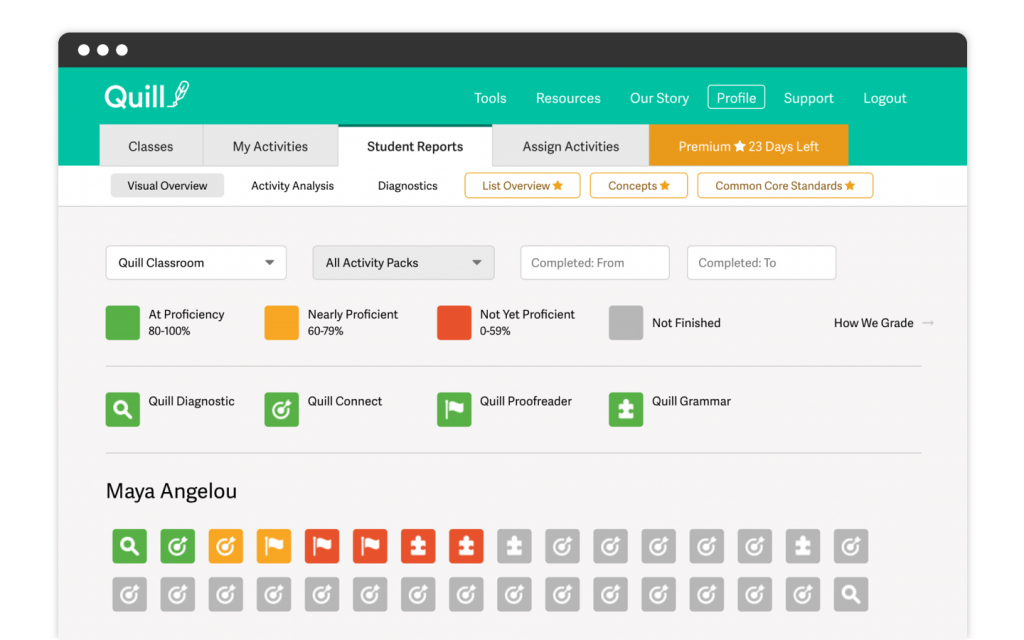
Task: Click the "Quill Diagnostic" text label
Action: pyautogui.click(x=191, y=401)
